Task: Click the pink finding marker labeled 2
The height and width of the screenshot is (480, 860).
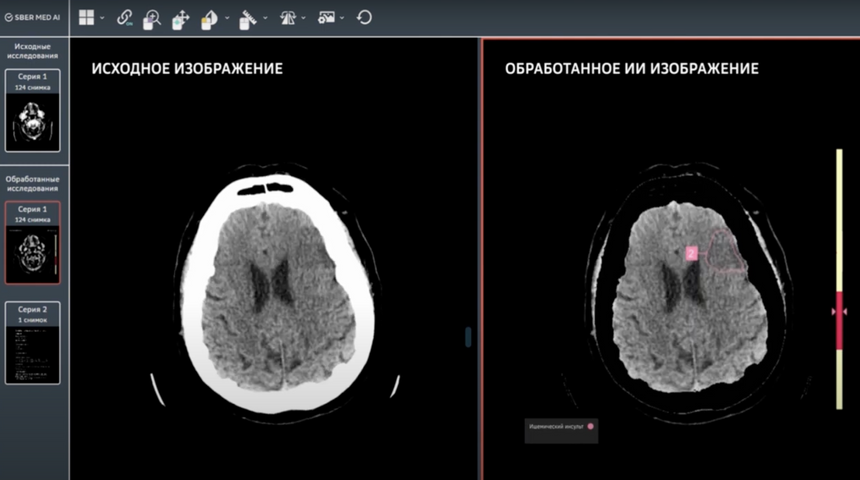Action: pyautogui.click(x=691, y=253)
